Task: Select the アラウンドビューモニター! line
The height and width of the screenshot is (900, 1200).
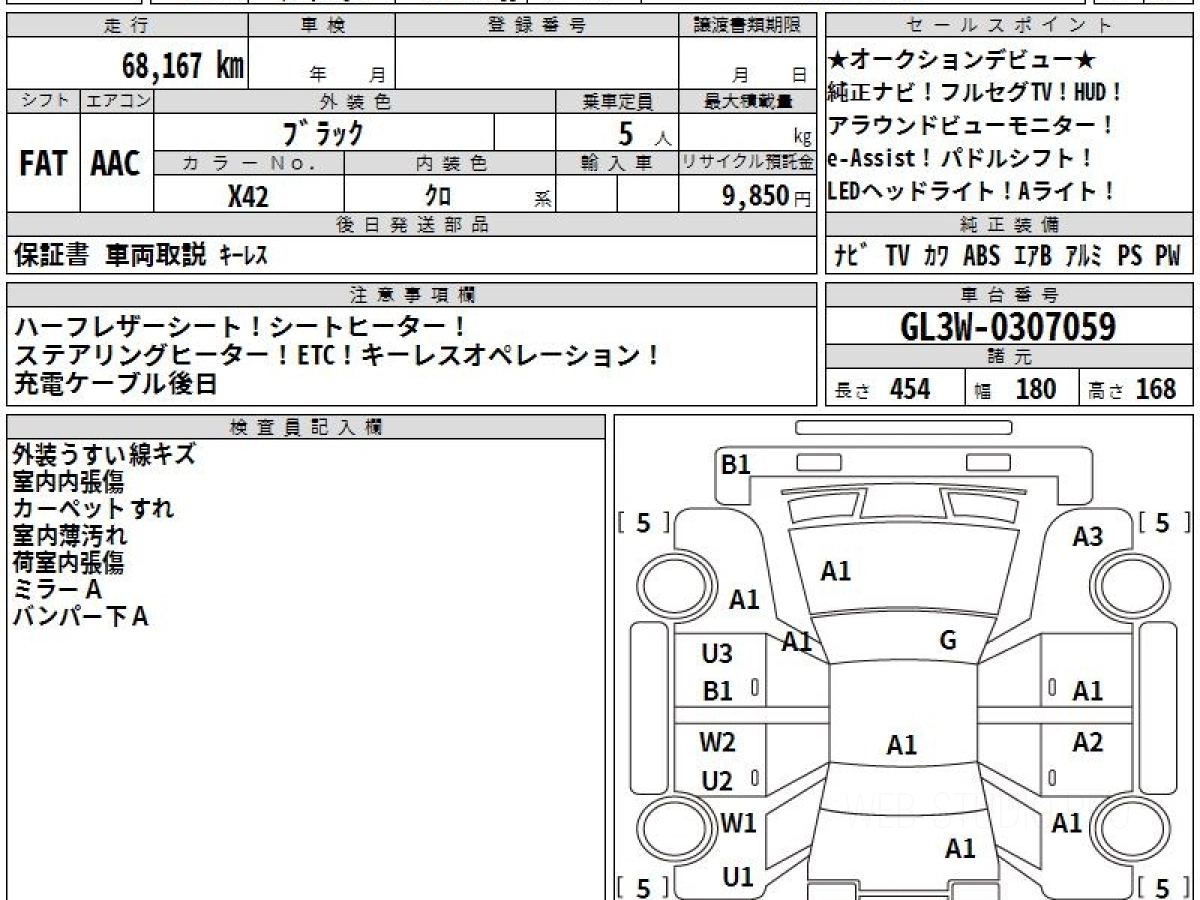Action: pyautogui.click(x=971, y=126)
